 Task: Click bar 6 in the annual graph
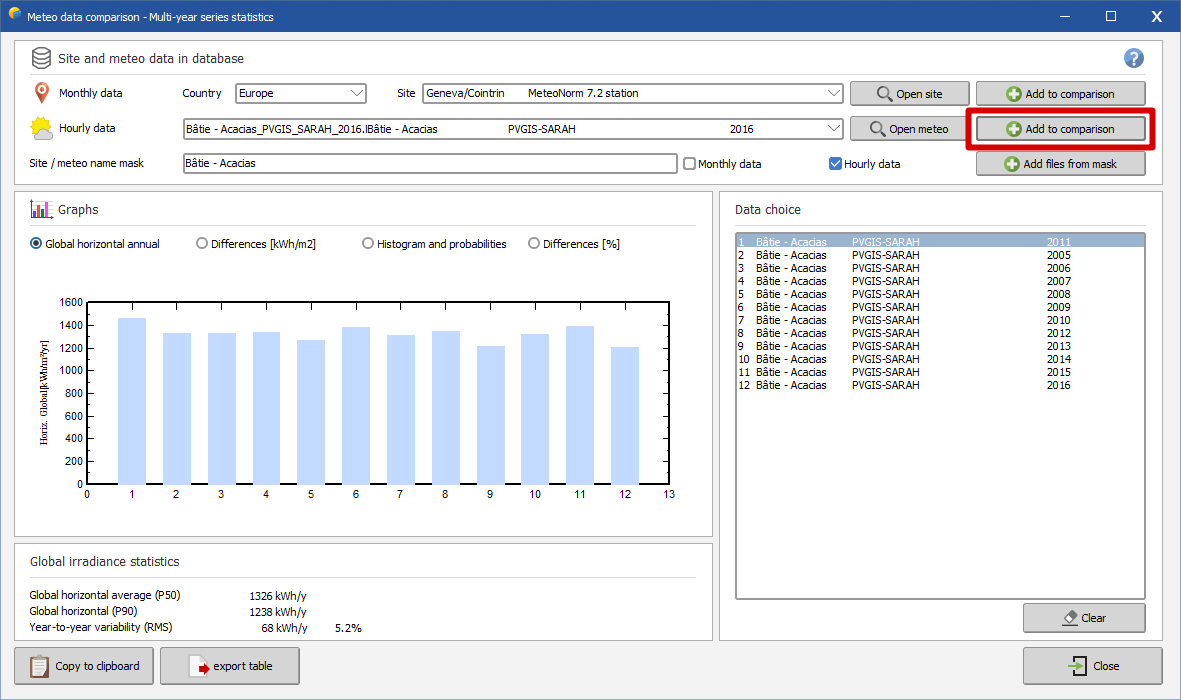click(x=356, y=405)
